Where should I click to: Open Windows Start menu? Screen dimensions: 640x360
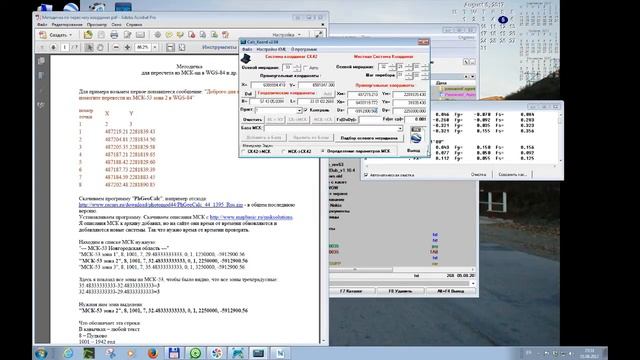41,353
